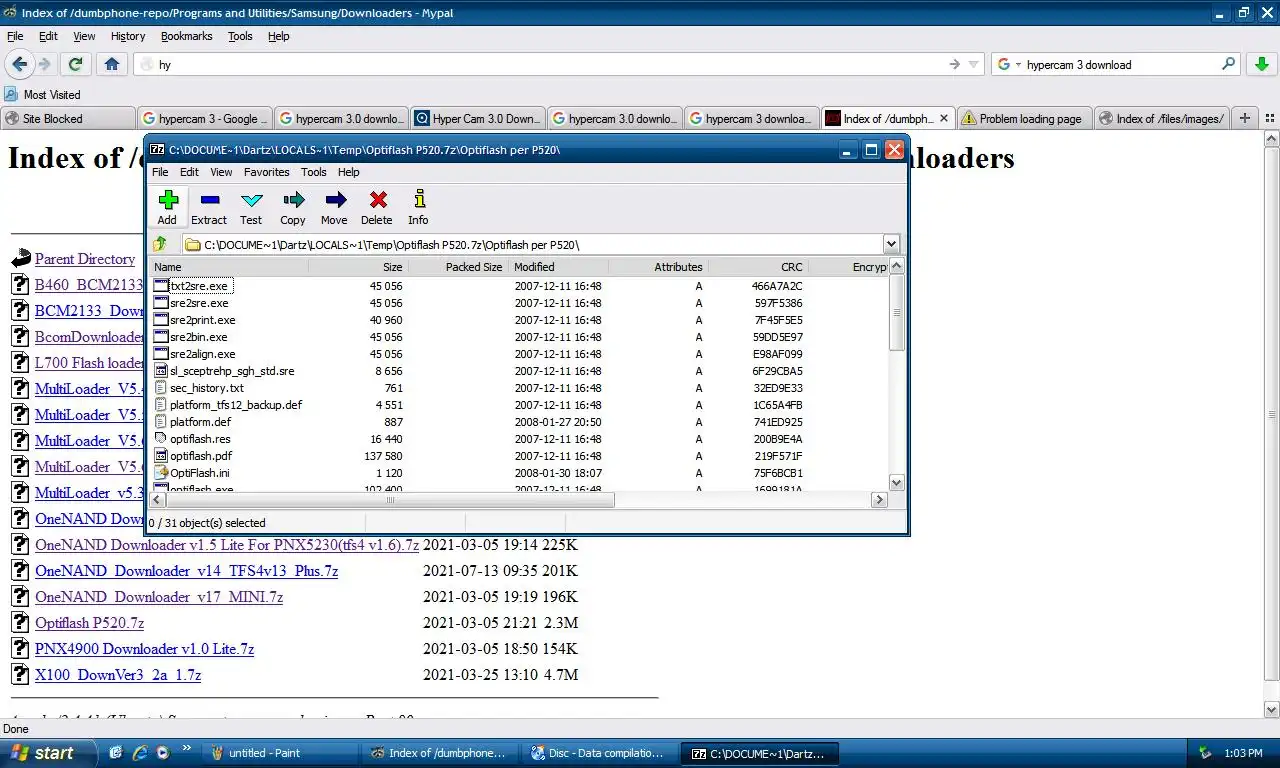1280x768 pixels.
Task: Open X100_DownVer3_2a_1.7z link
Action: click(x=118, y=675)
